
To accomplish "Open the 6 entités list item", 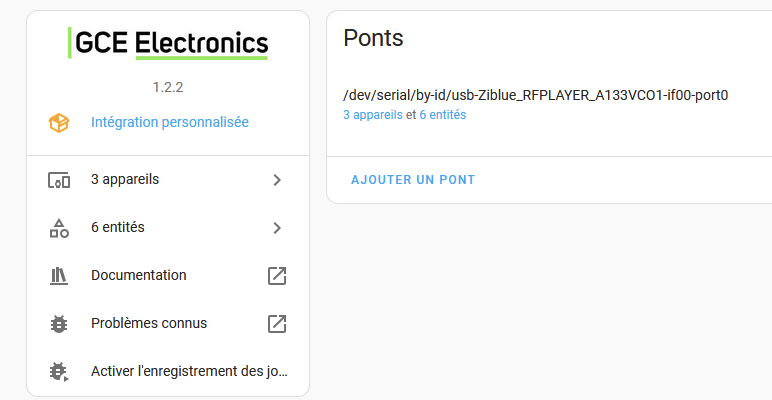I will [168, 228].
